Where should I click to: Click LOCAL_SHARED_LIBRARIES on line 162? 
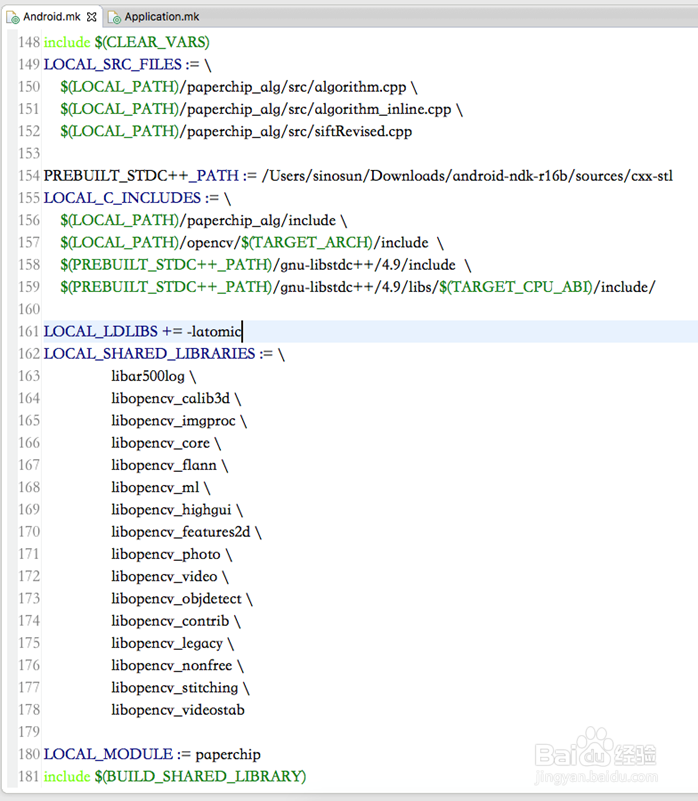150,354
